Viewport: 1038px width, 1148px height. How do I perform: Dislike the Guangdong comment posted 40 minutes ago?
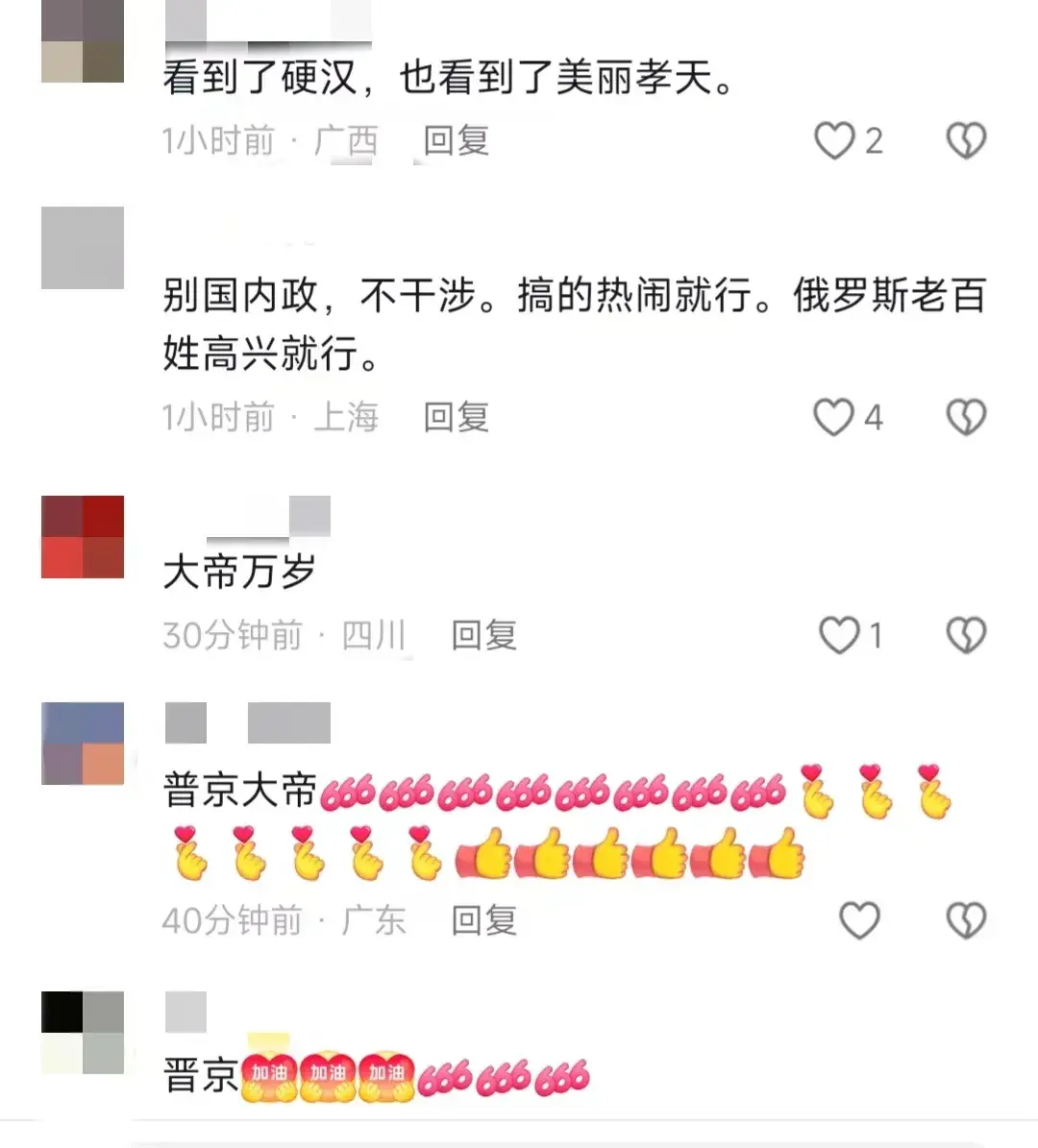click(x=966, y=920)
